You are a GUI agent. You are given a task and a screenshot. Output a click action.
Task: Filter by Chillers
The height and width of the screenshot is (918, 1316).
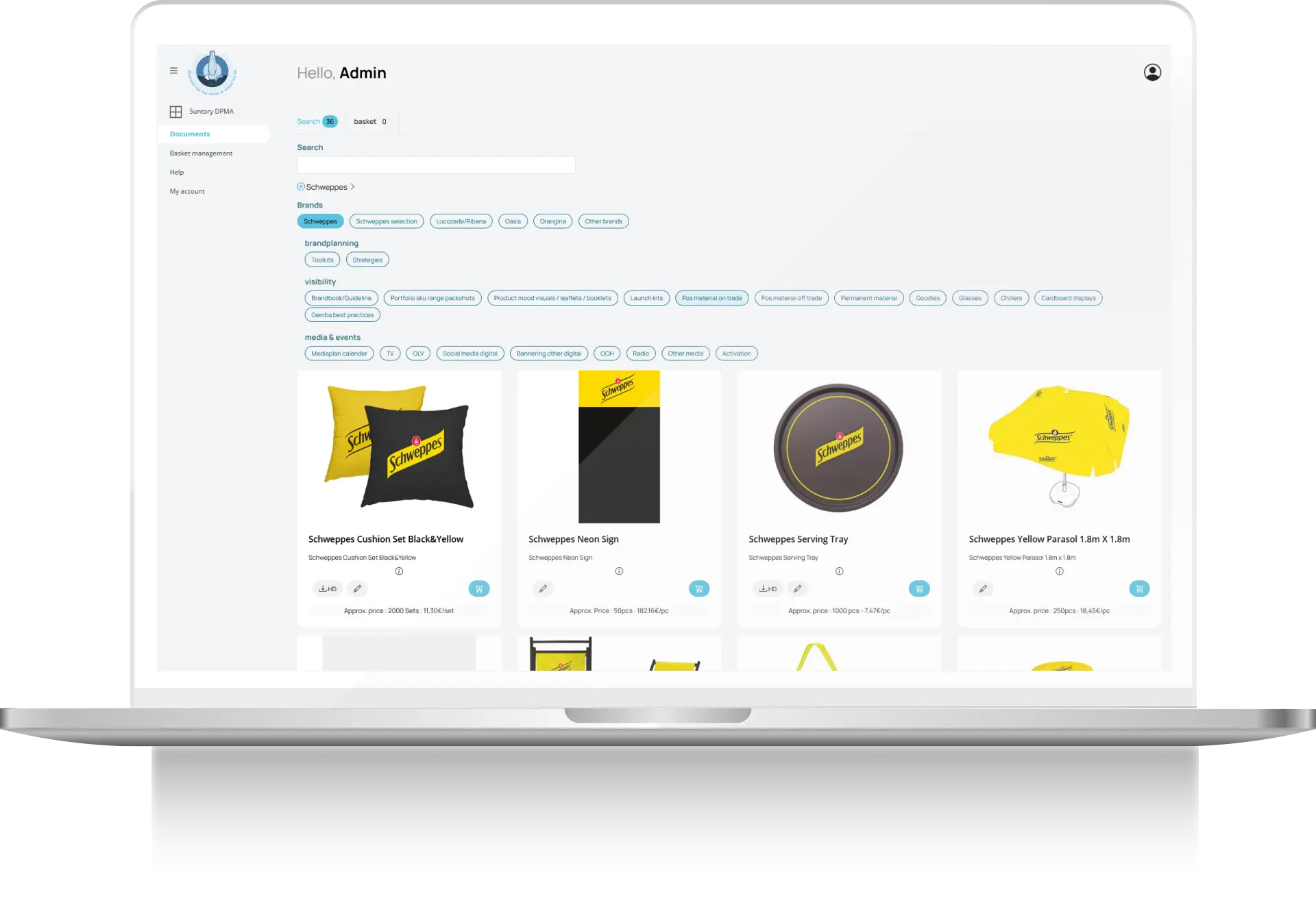pos(1011,298)
